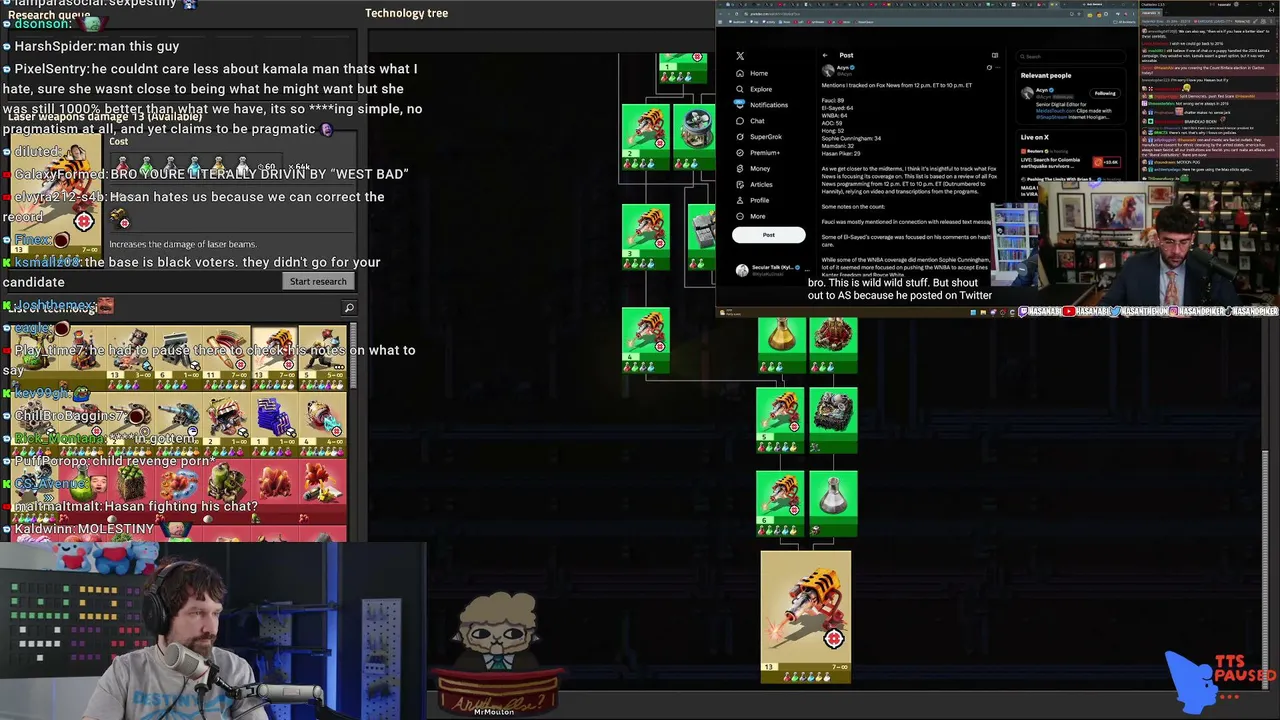
Task: Click Acyn's avatar on the post
Action: tap(827, 71)
